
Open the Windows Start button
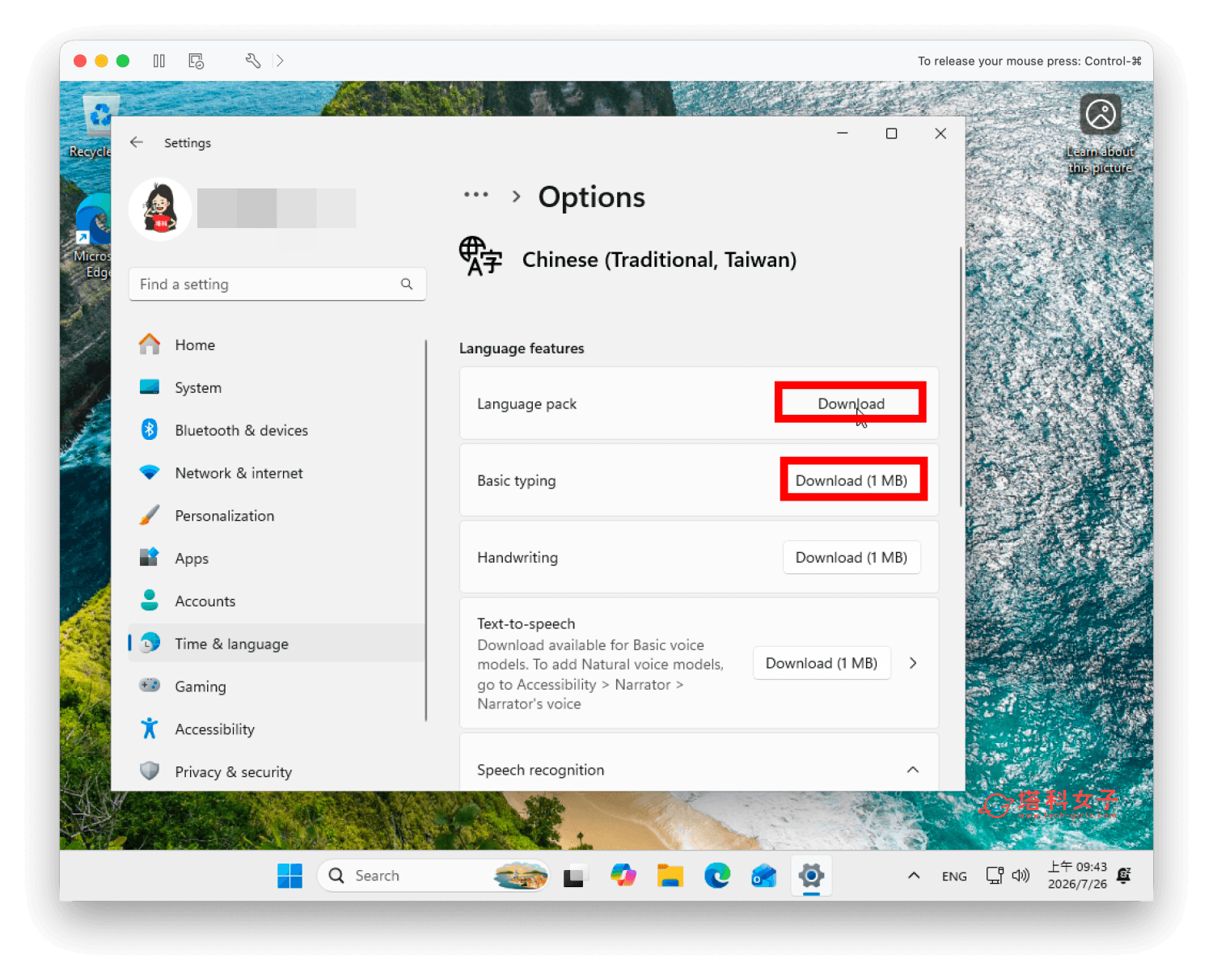tap(290, 876)
